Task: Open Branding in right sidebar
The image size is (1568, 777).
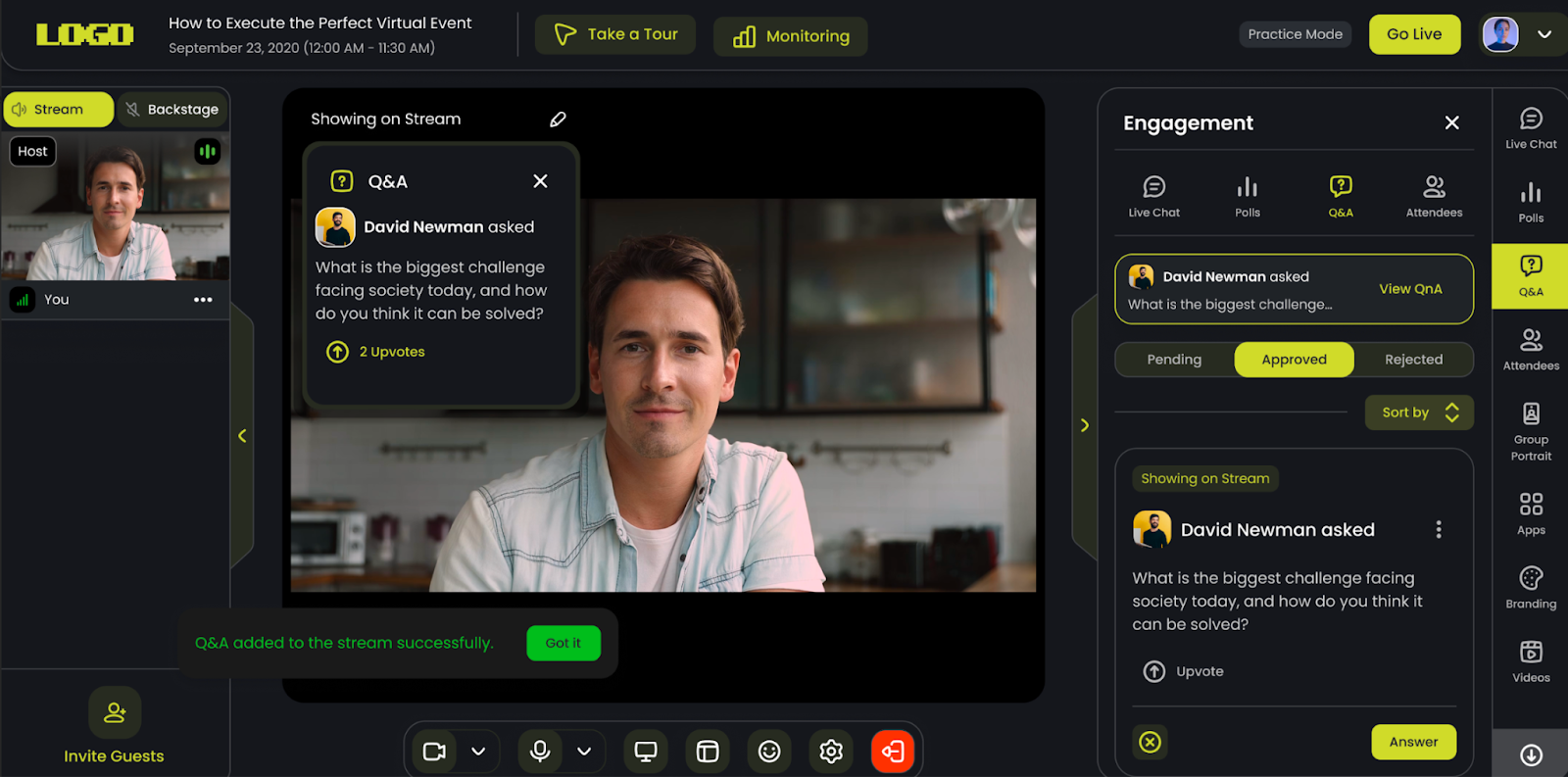Action: point(1531,588)
